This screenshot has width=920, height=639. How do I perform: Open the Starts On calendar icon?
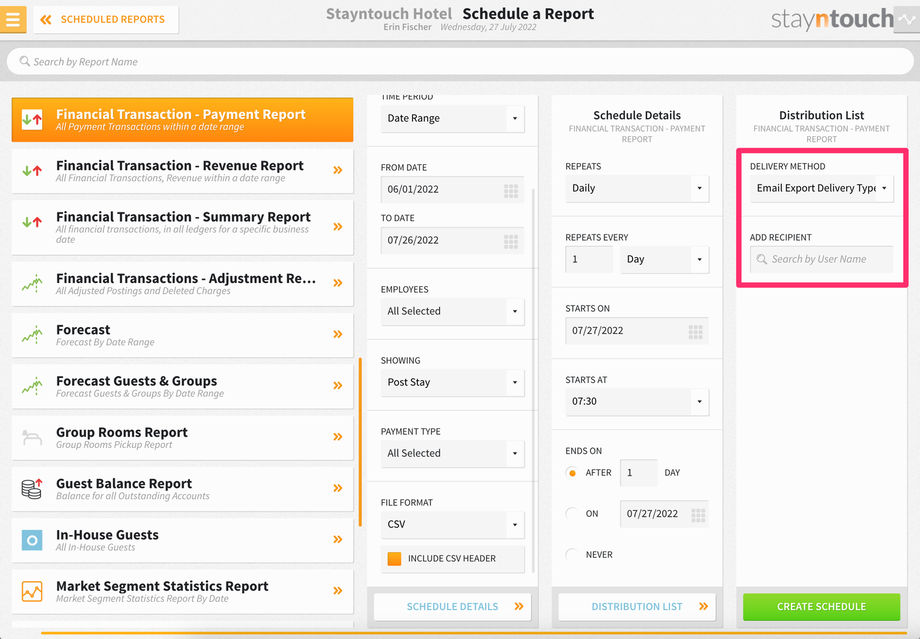tap(696, 332)
